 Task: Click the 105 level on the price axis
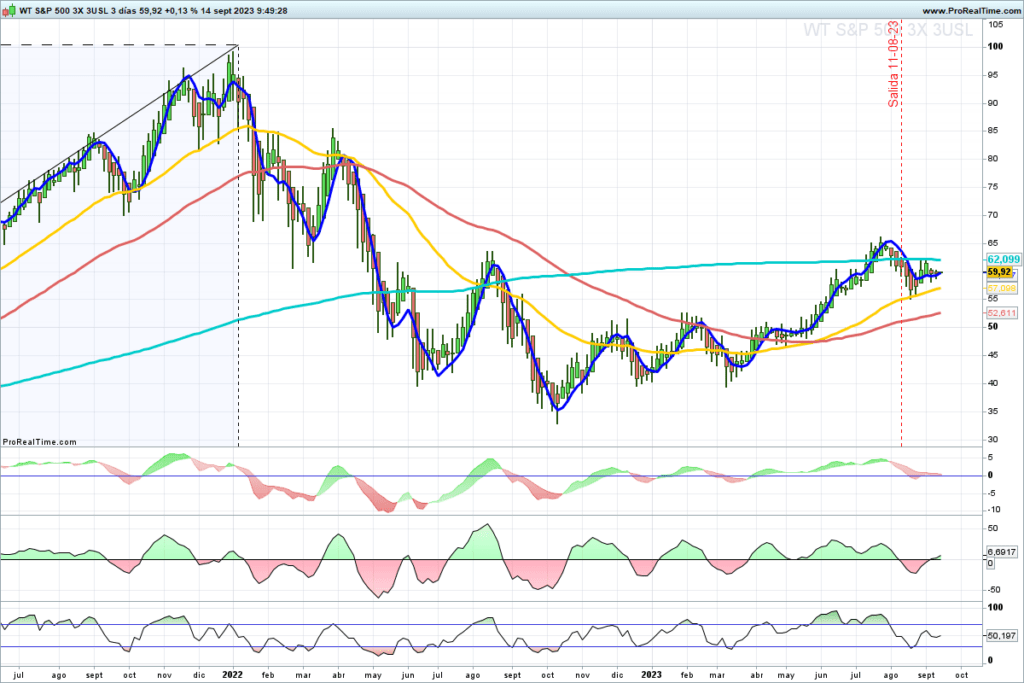996,24
